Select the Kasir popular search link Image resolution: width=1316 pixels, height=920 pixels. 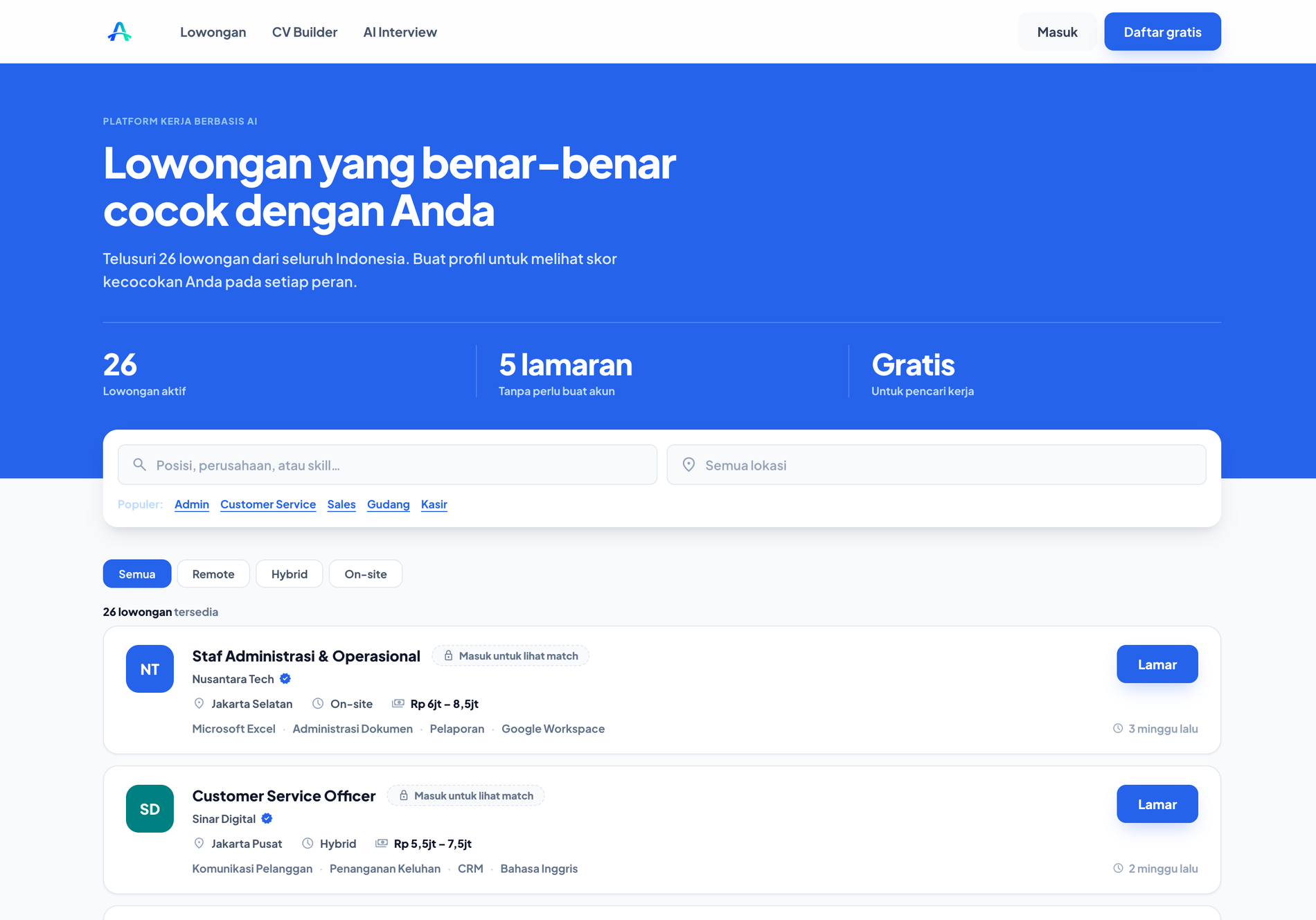[434, 504]
